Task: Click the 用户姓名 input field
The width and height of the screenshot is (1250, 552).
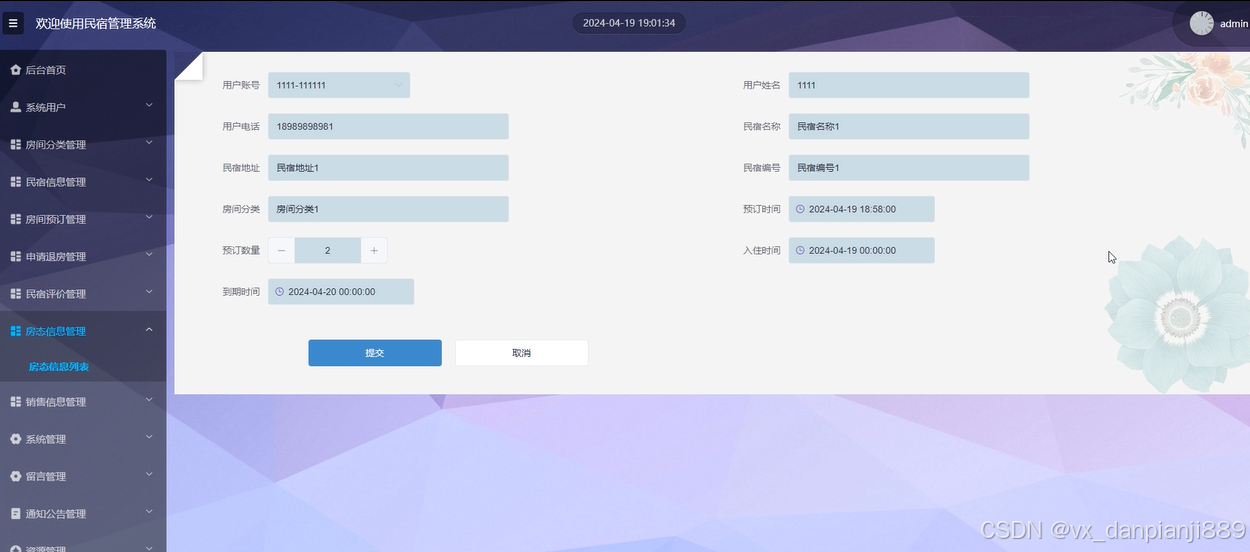Action: click(x=909, y=85)
